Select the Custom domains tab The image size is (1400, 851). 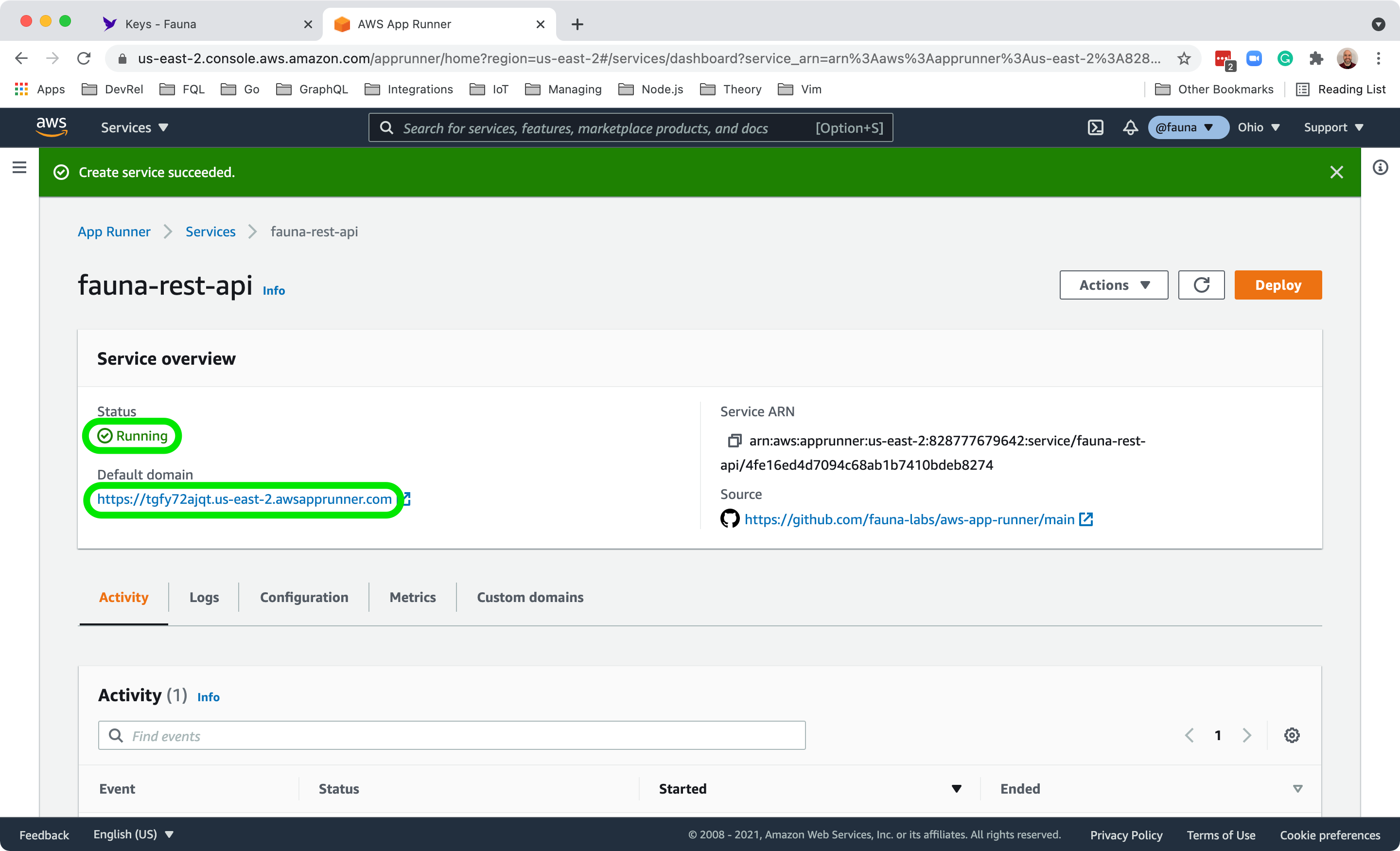tap(530, 597)
